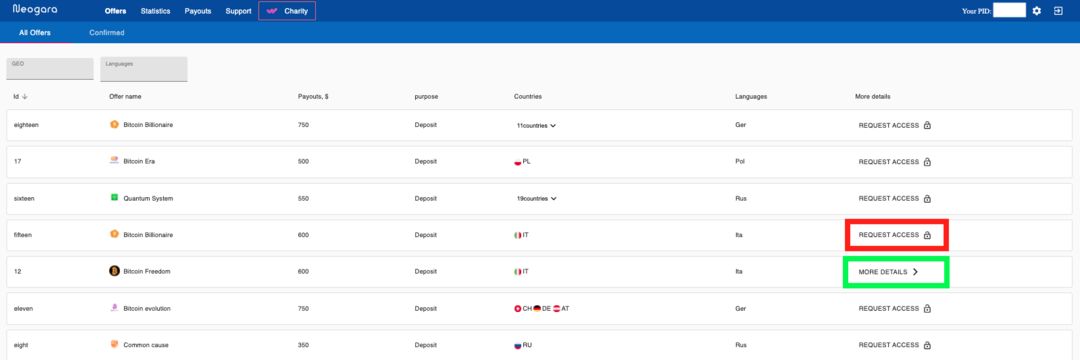
Task: Click the Common cause offer name
Action: pyautogui.click(x=146, y=345)
